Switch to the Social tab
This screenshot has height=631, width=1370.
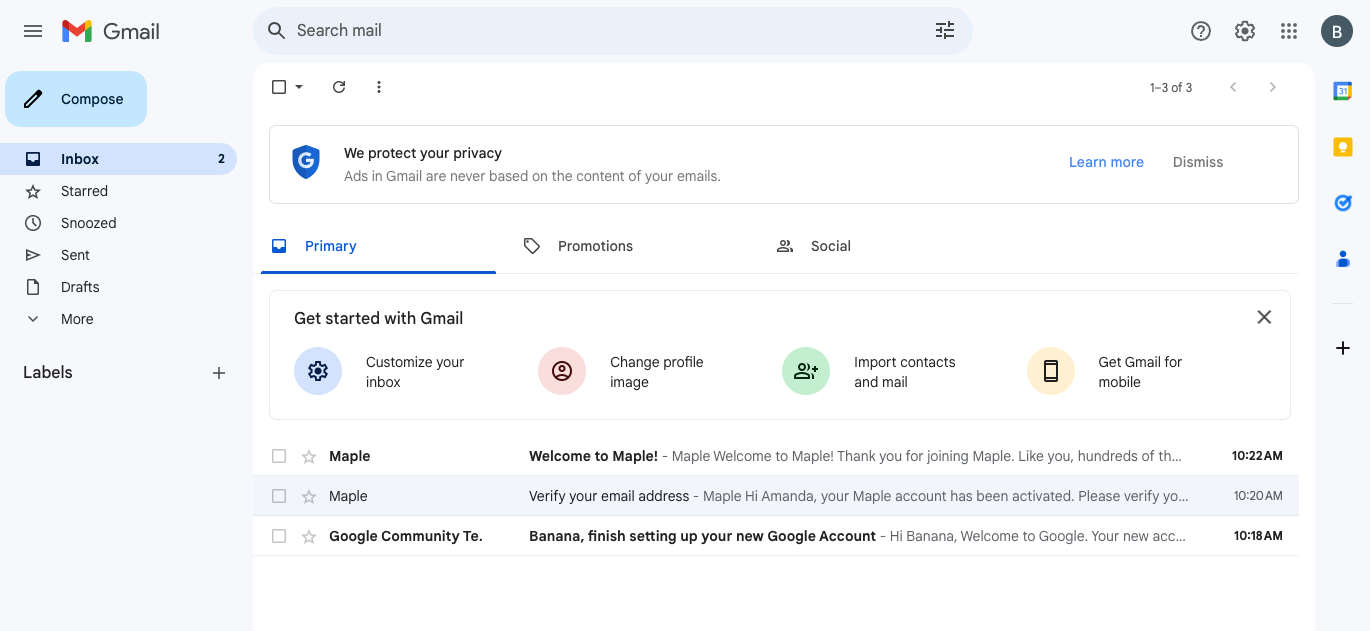coord(884,246)
